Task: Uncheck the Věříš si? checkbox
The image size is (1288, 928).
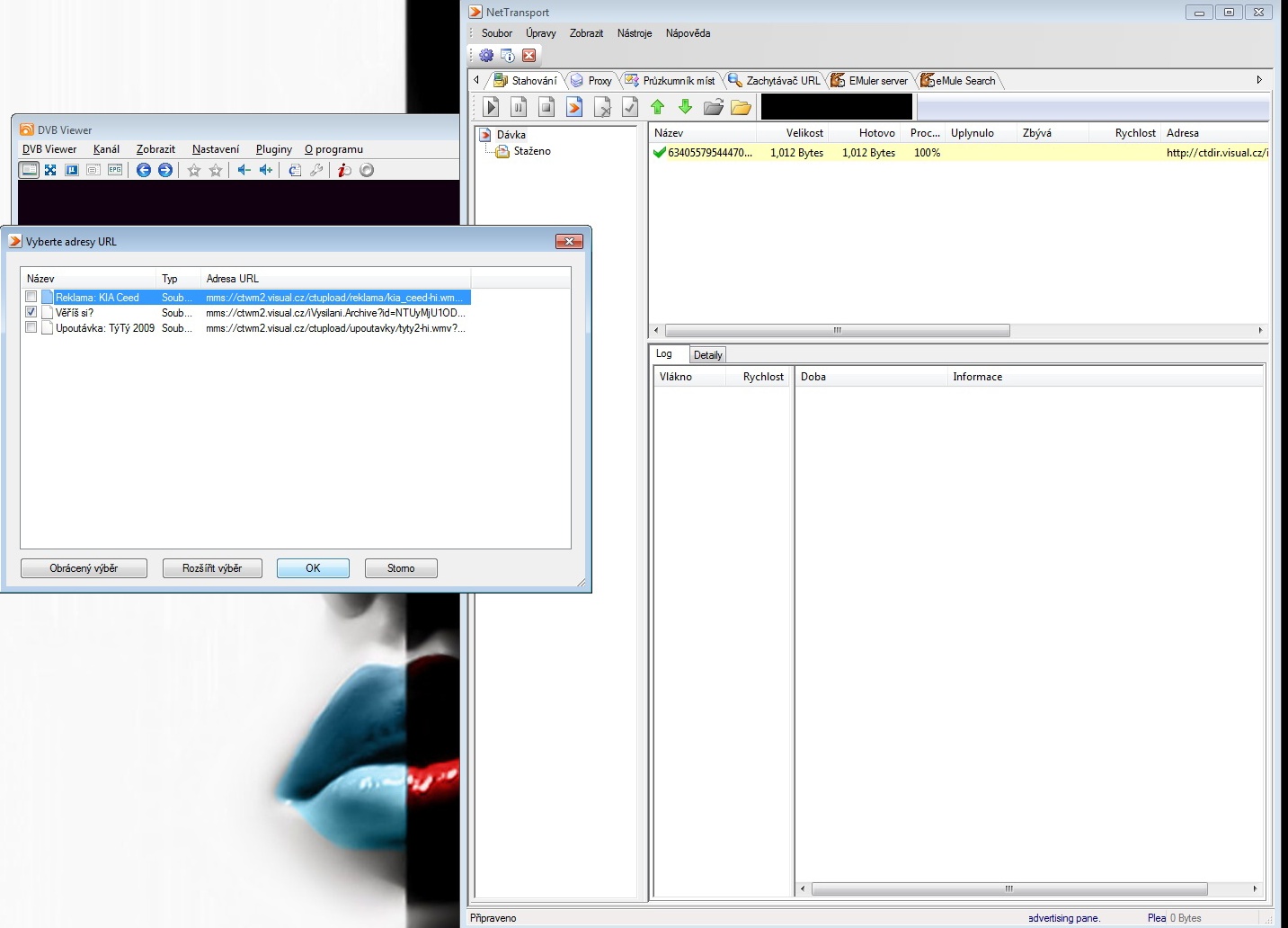Action: click(31, 312)
